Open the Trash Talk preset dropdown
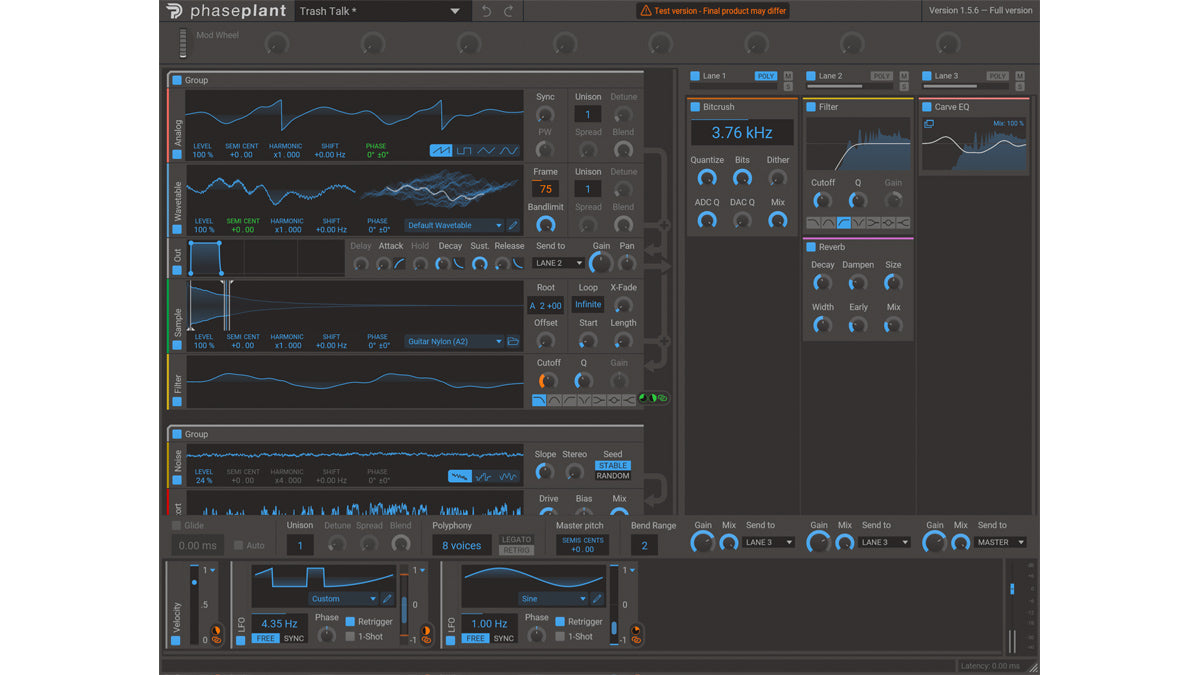1200x675 pixels. tap(455, 11)
